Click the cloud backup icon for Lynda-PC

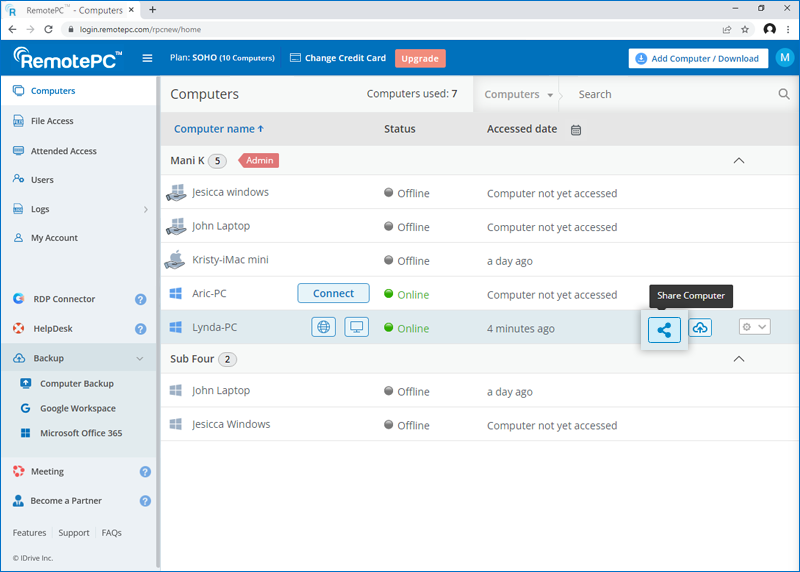tap(700, 328)
